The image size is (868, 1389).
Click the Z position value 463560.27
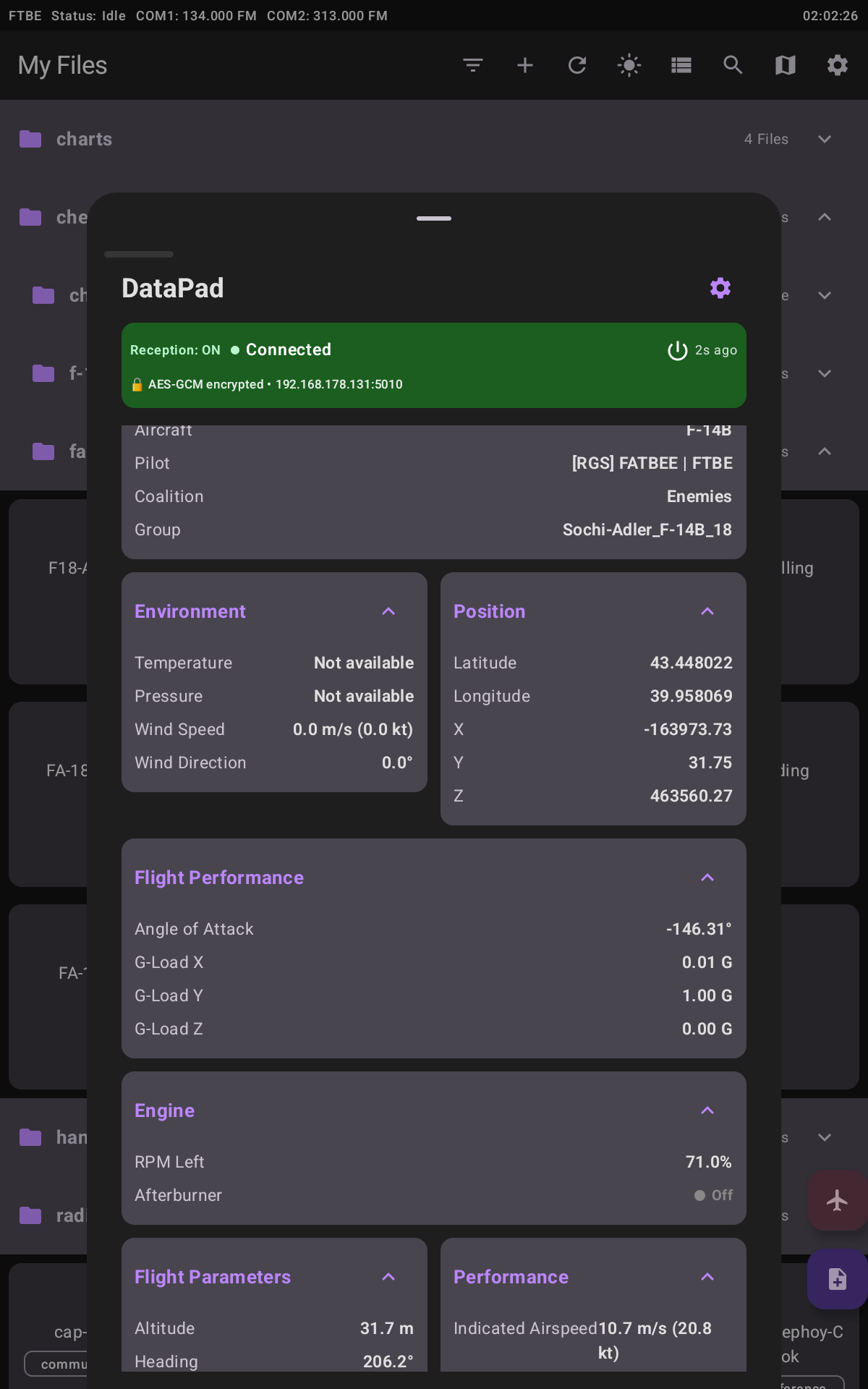pos(692,796)
